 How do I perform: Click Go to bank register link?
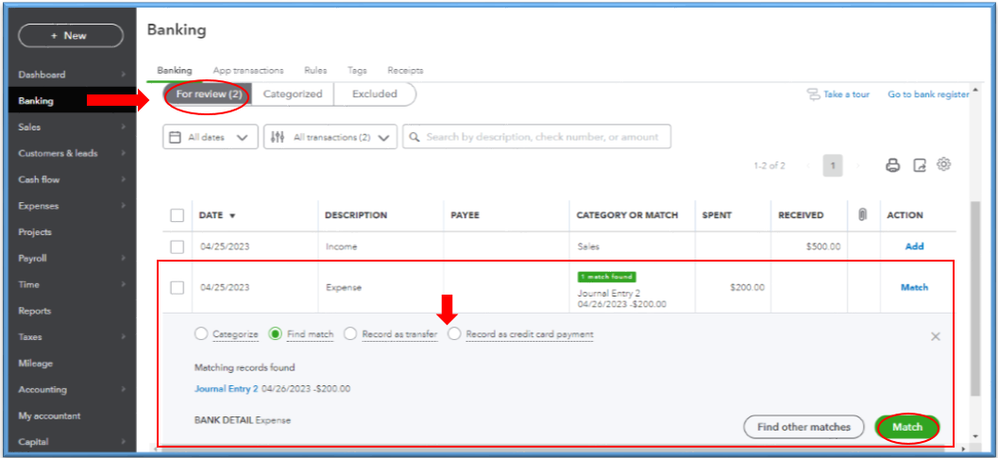[x=929, y=94]
